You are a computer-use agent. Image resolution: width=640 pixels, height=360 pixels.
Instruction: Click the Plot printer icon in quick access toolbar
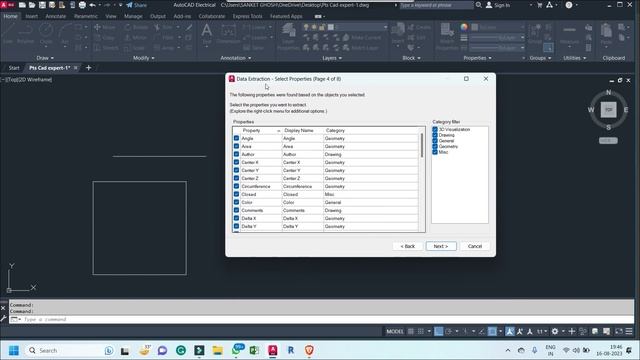82,5
